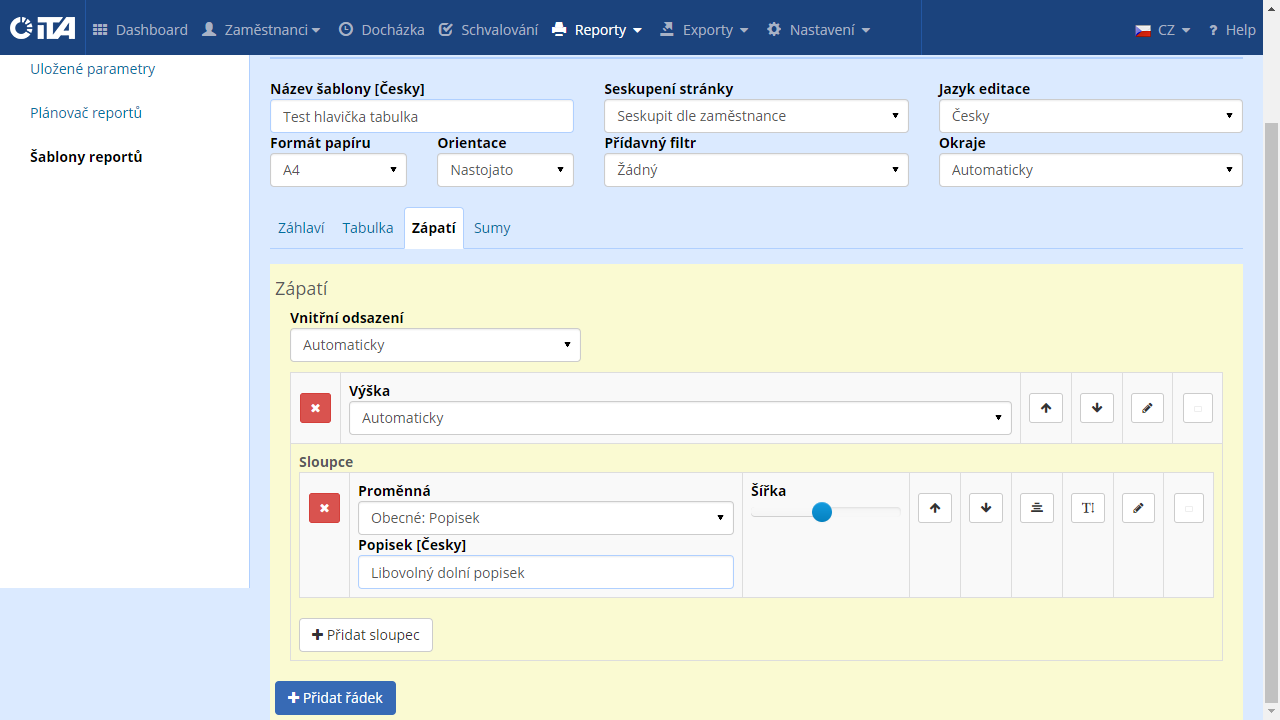Open the Seskupení stránky dropdown
Viewport: 1280px width, 720px height.
tap(756, 116)
